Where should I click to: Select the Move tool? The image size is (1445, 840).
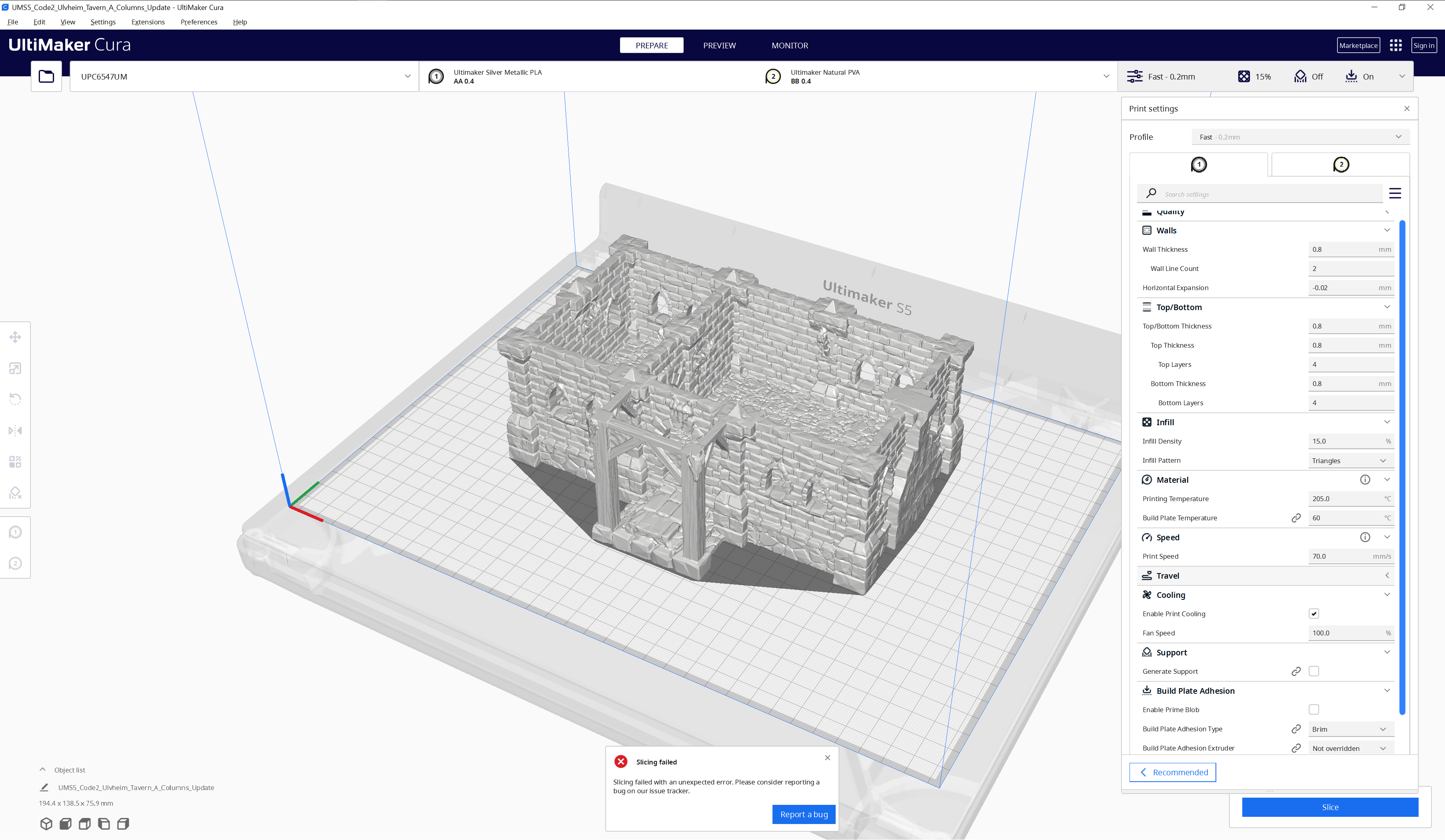click(15, 337)
